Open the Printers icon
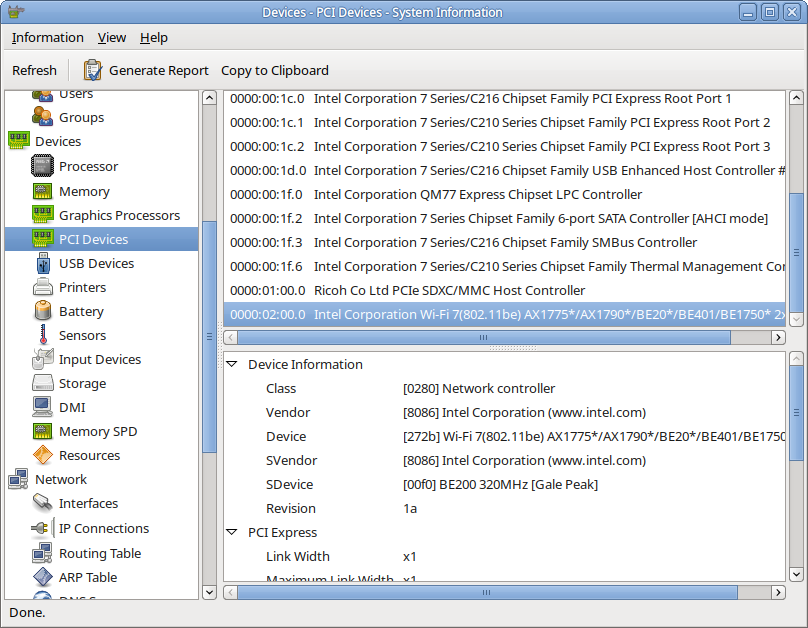This screenshot has width=808, height=628. coord(43,287)
